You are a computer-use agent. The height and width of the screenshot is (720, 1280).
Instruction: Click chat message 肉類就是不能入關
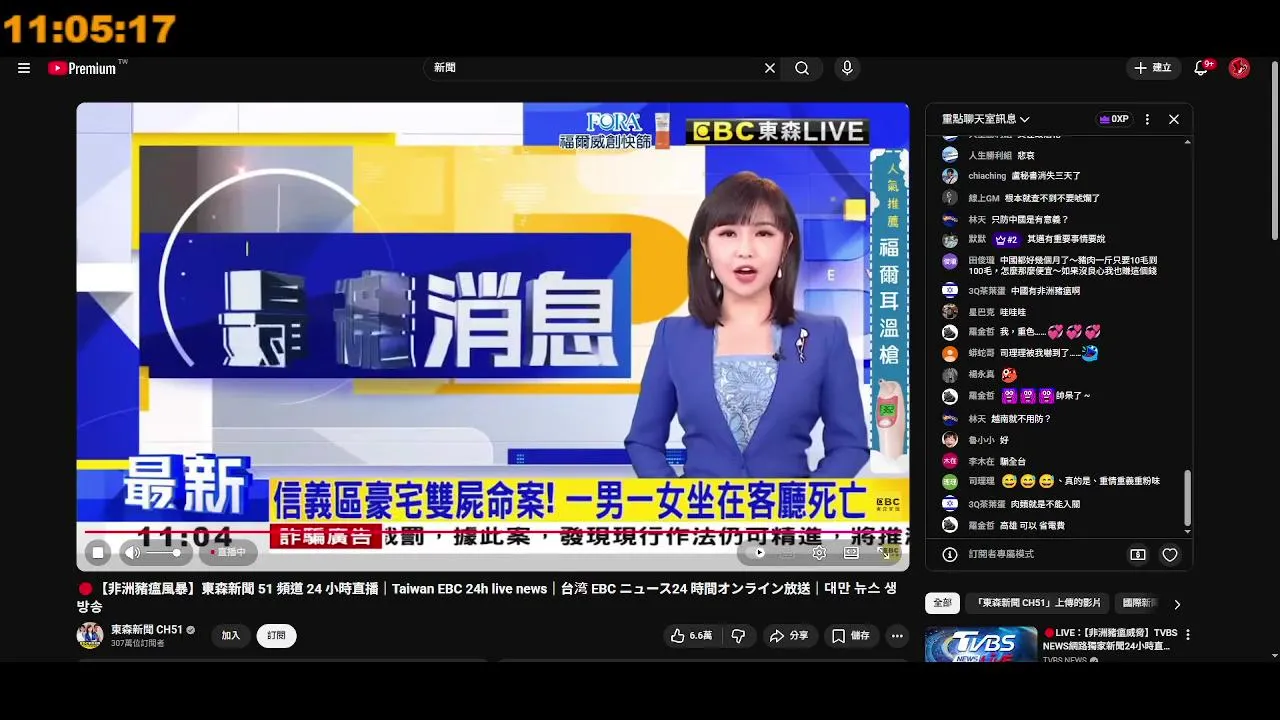(x=1046, y=504)
